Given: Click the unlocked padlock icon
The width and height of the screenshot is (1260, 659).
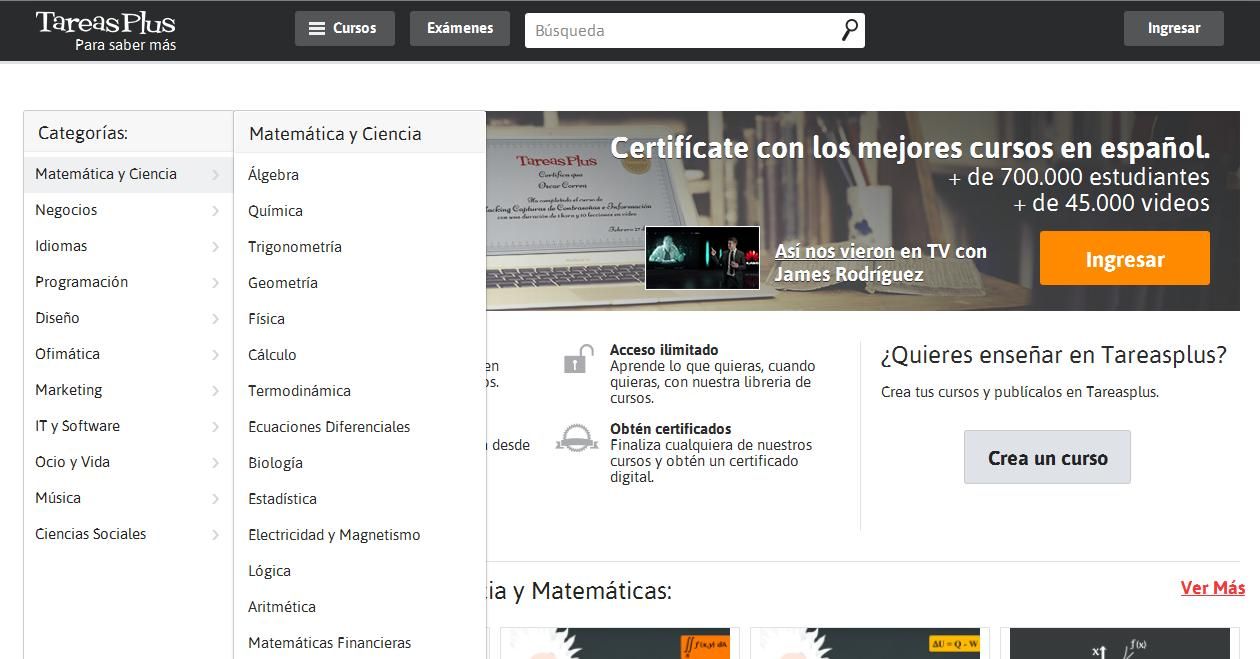Looking at the screenshot, I should pyautogui.click(x=577, y=359).
